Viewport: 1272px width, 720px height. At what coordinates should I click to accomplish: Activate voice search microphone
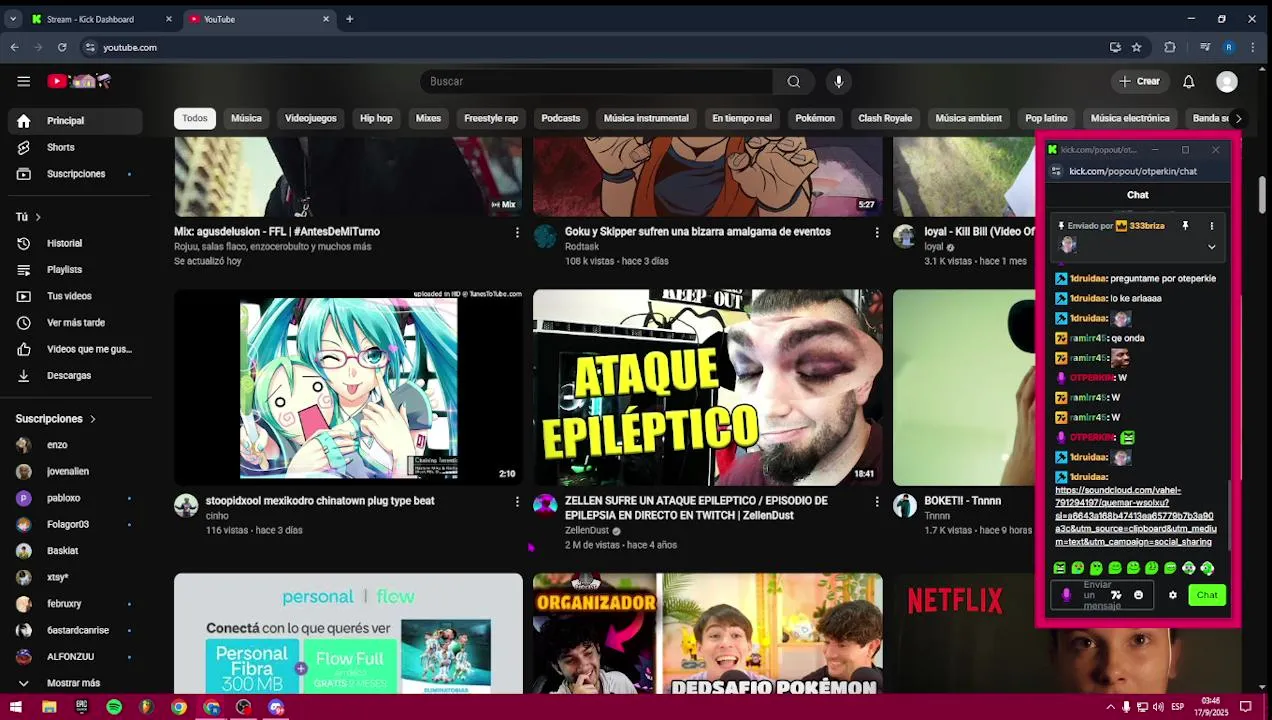click(838, 81)
